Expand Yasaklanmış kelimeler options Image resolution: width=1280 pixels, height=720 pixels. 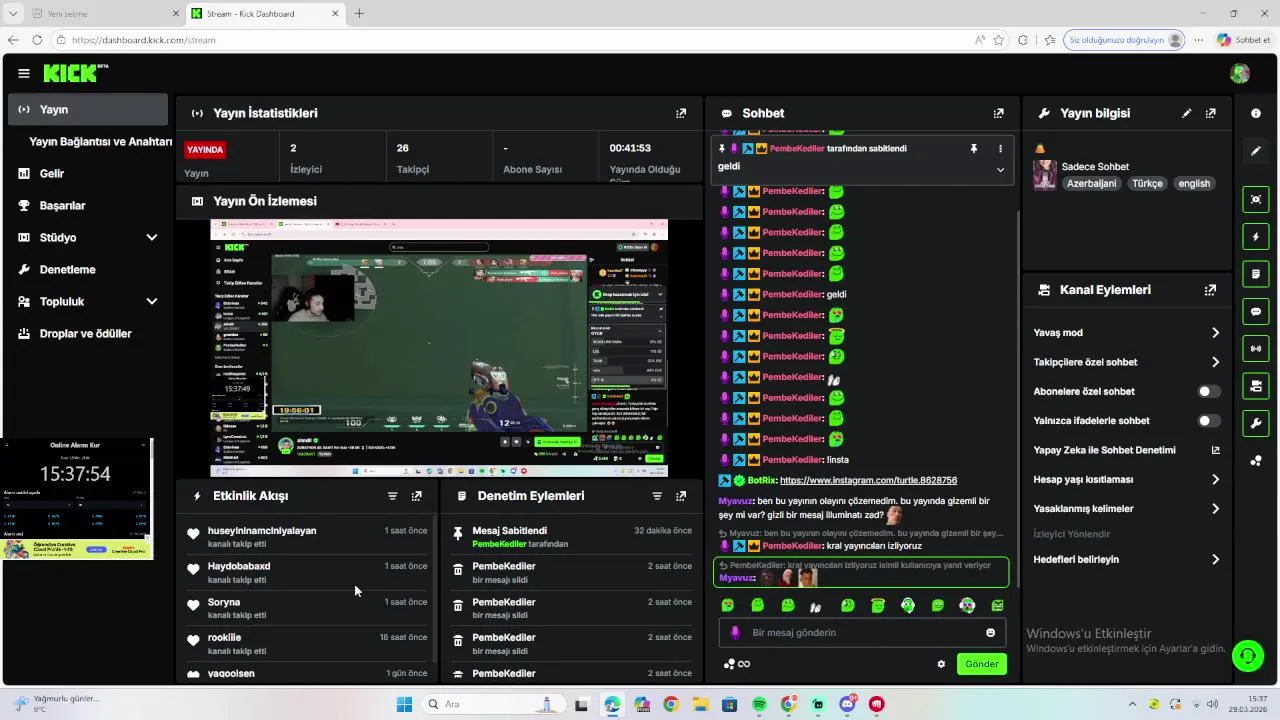pyautogui.click(x=1215, y=509)
